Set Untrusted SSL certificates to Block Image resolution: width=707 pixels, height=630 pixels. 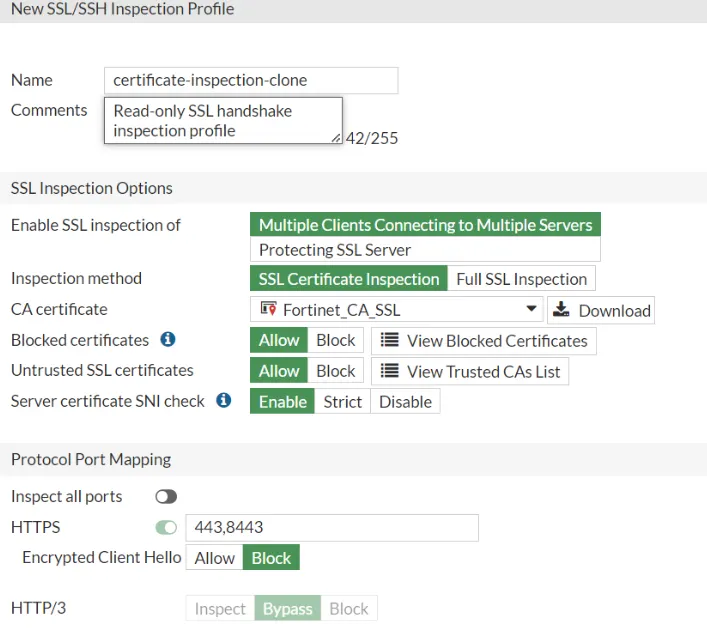(335, 371)
